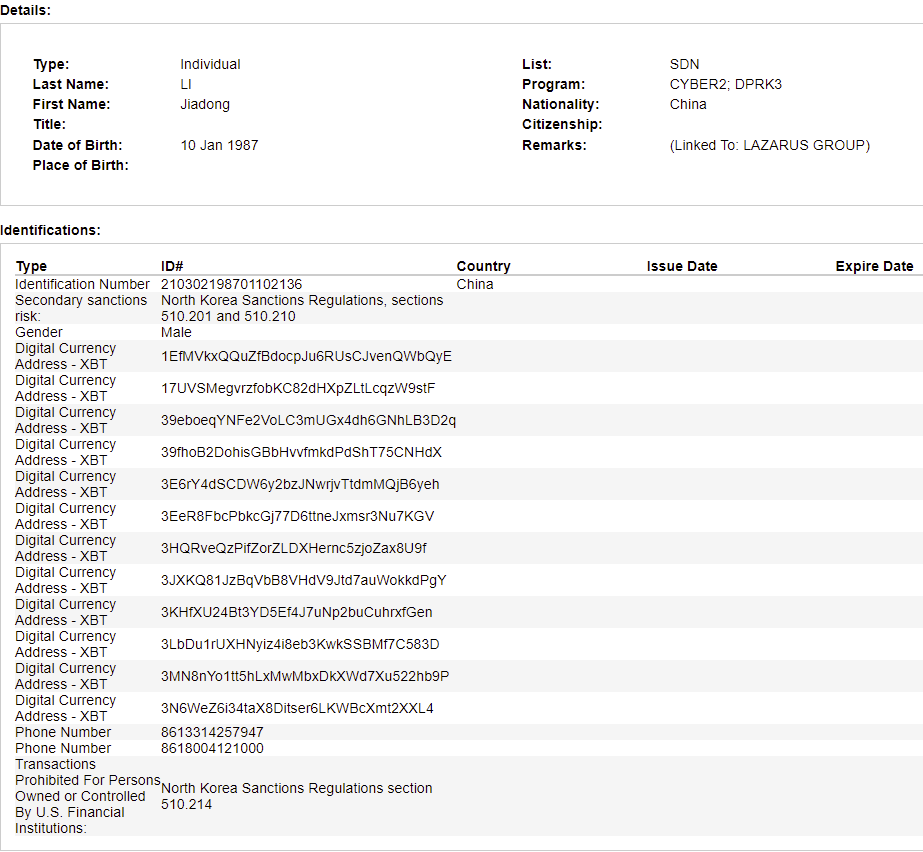Click the Expire Date column header
This screenshot has height=852, width=923.
tap(874, 266)
